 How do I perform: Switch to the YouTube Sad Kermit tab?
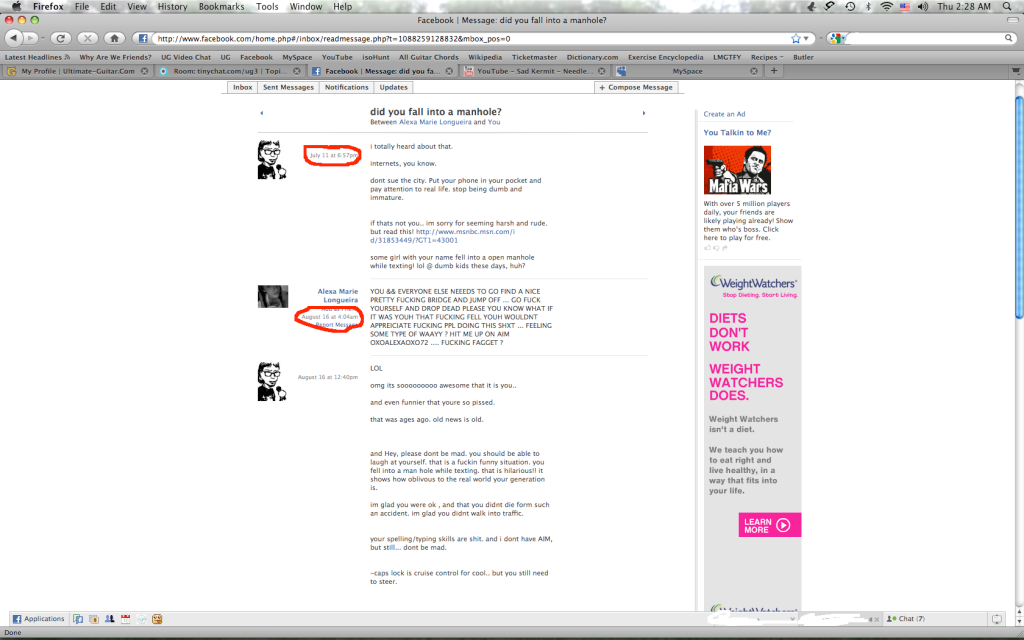[534, 71]
